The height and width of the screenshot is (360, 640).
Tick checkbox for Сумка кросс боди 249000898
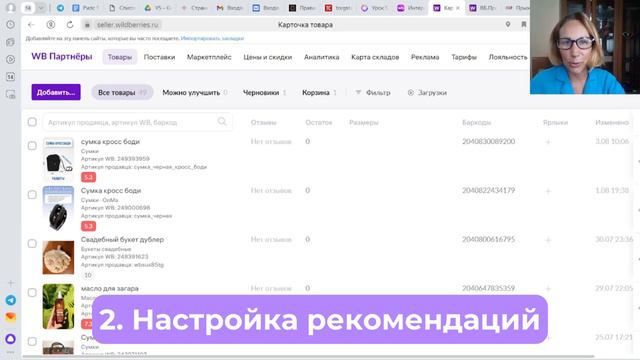[32, 195]
